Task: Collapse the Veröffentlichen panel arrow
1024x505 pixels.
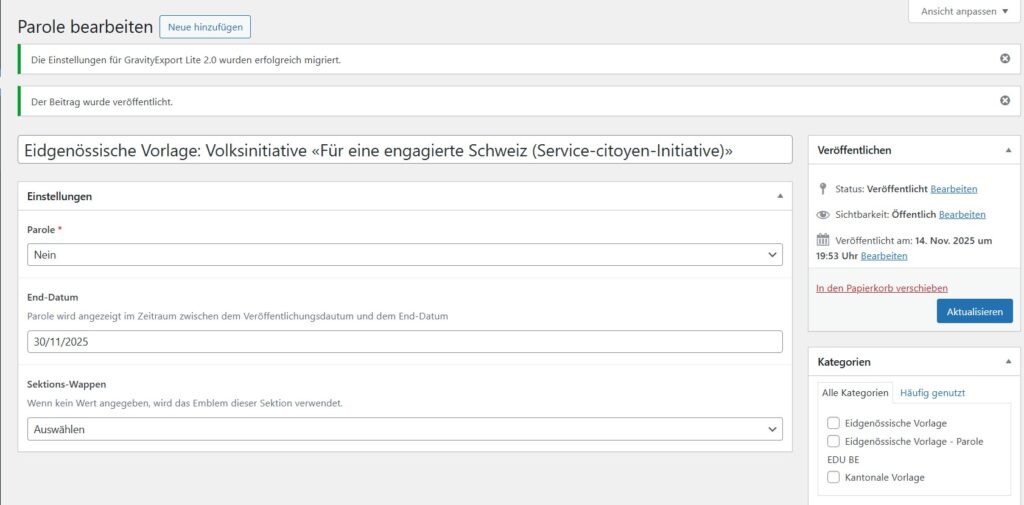Action: (1007, 150)
